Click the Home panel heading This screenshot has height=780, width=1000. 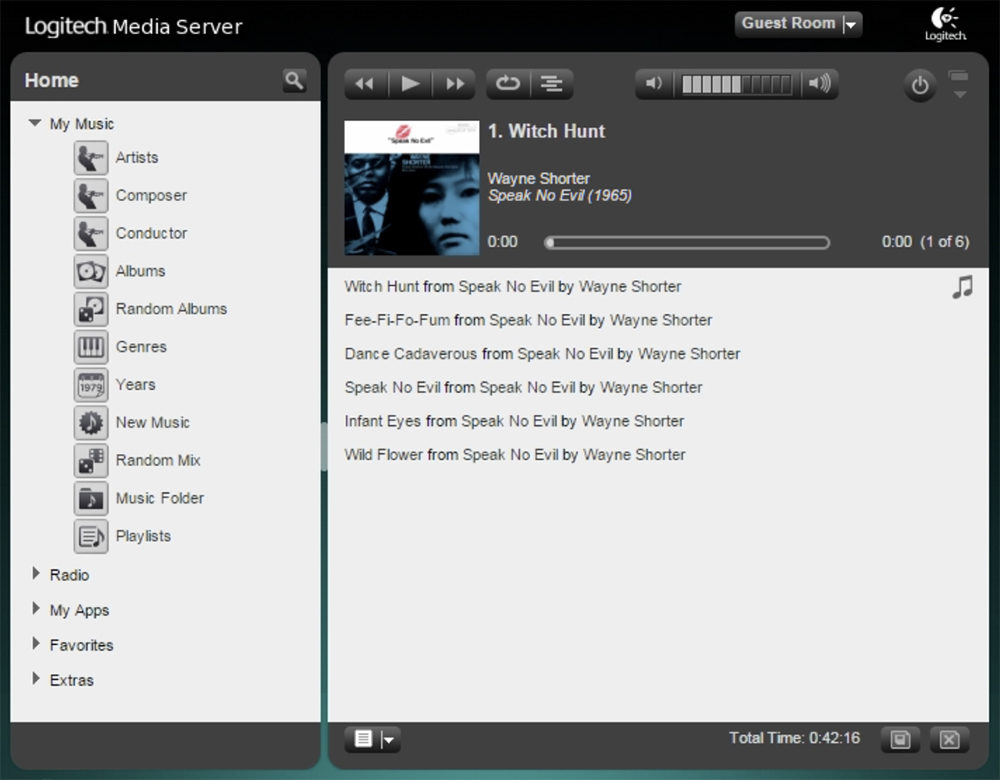[x=52, y=80]
